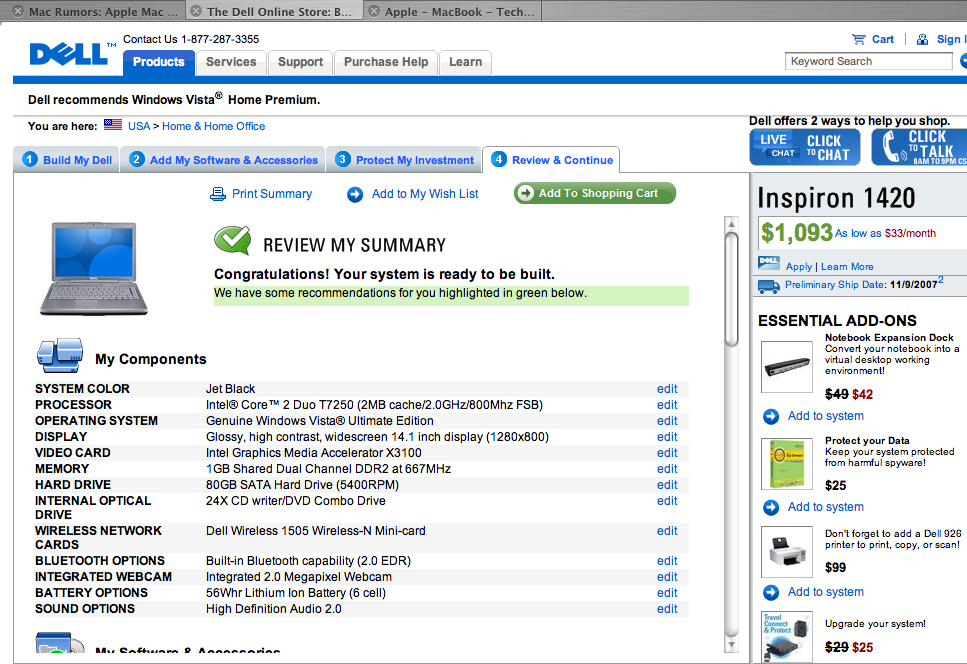Edit the Bluetooth Options selection
The image size is (967, 664).
coord(667,561)
